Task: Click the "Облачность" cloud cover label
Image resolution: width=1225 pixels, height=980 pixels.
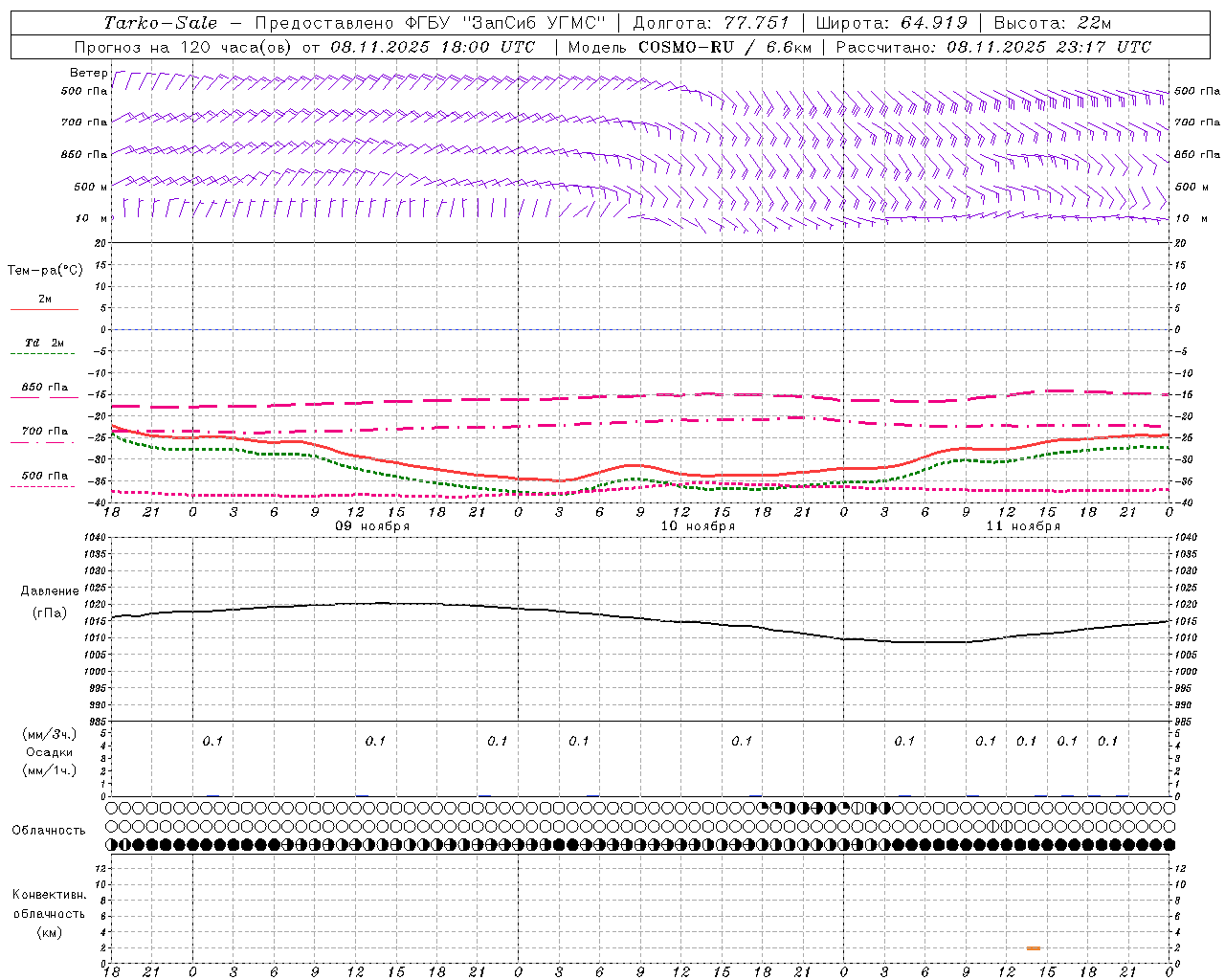Action: pos(49,831)
